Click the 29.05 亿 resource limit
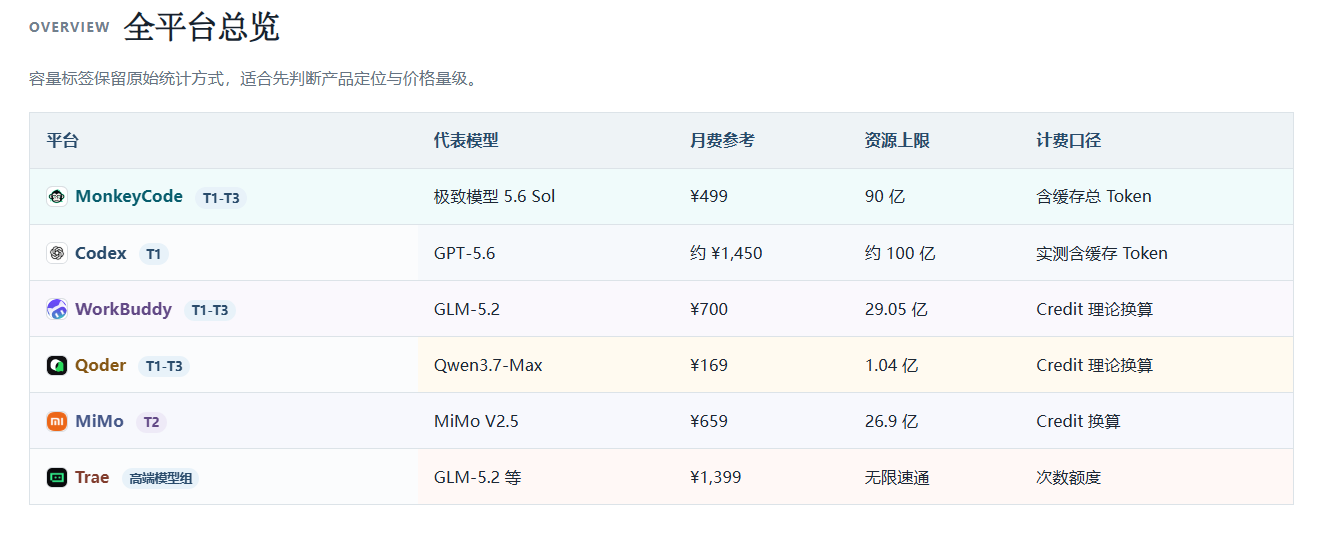 896,309
